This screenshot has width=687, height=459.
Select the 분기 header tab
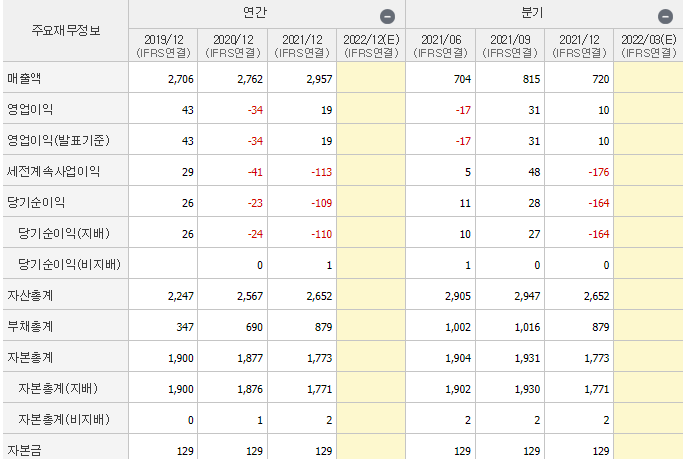point(532,12)
